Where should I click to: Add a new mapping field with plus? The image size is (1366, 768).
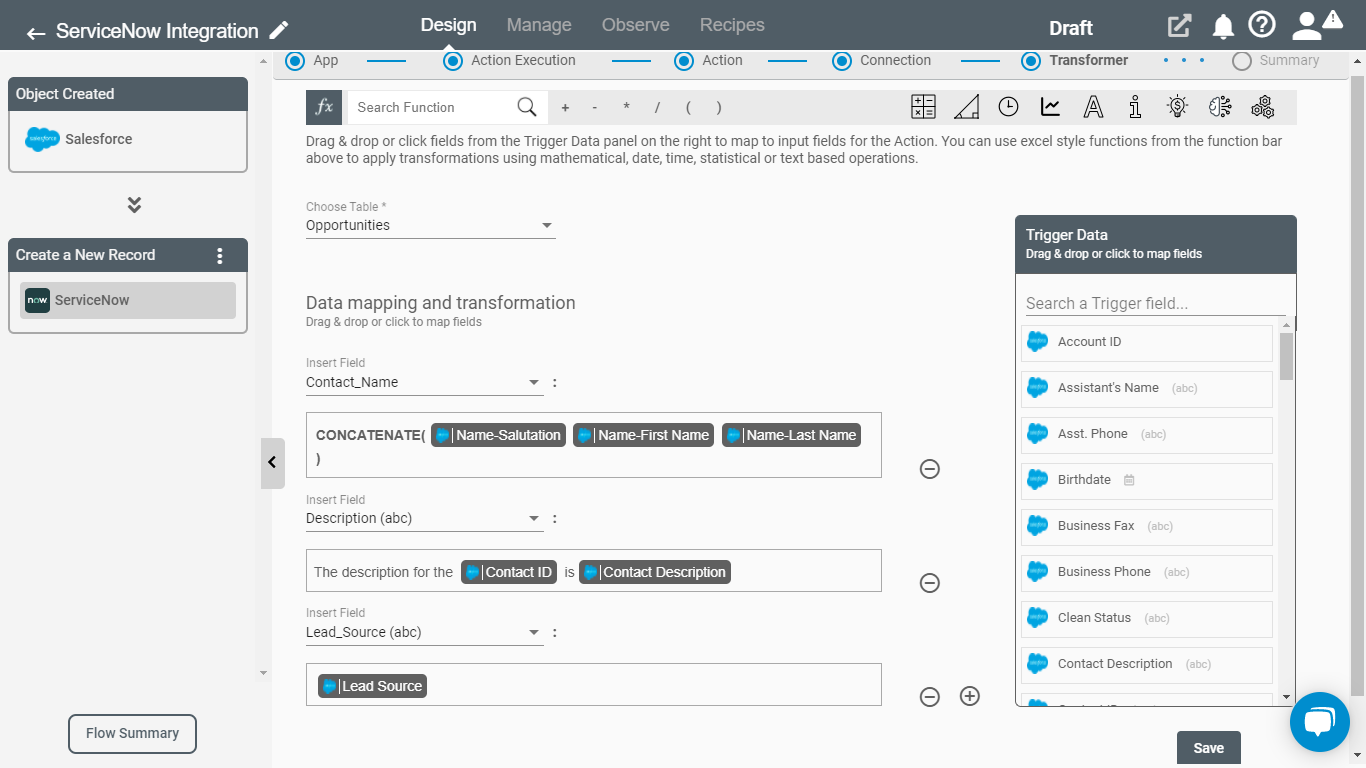coord(970,696)
